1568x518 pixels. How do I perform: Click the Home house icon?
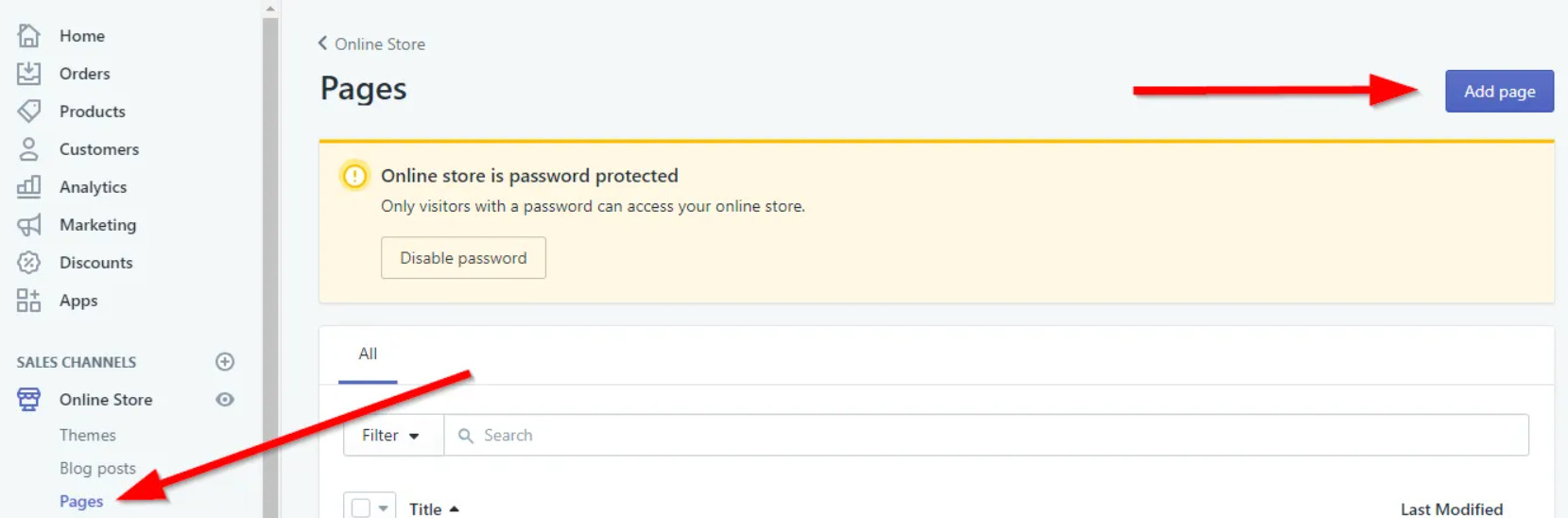(29, 36)
